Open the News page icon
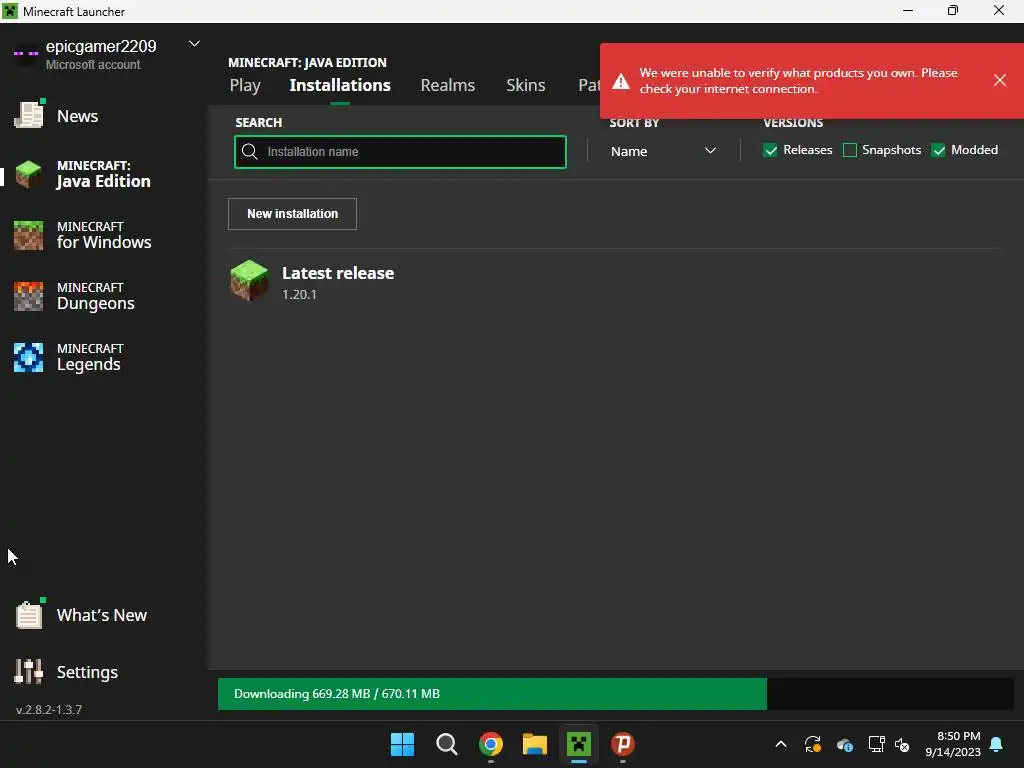The image size is (1024, 768). click(x=29, y=115)
